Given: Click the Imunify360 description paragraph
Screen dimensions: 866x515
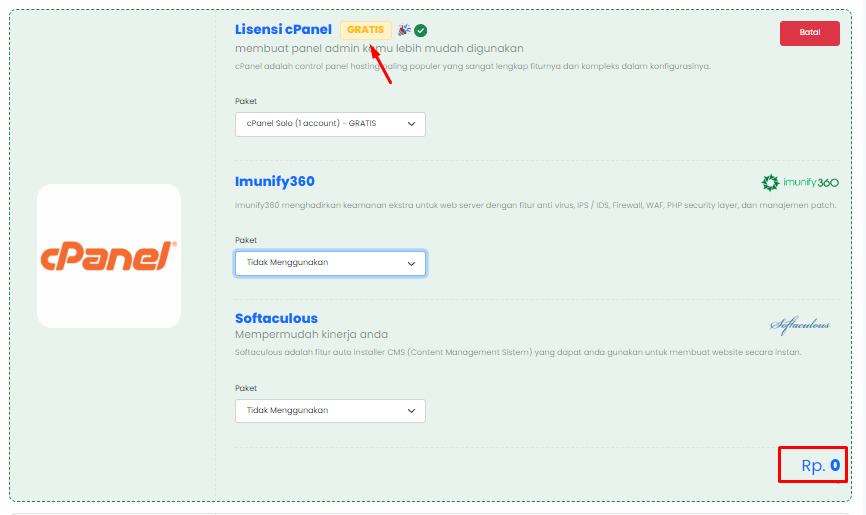Looking at the screenshot, I should (x=535, y=205).
